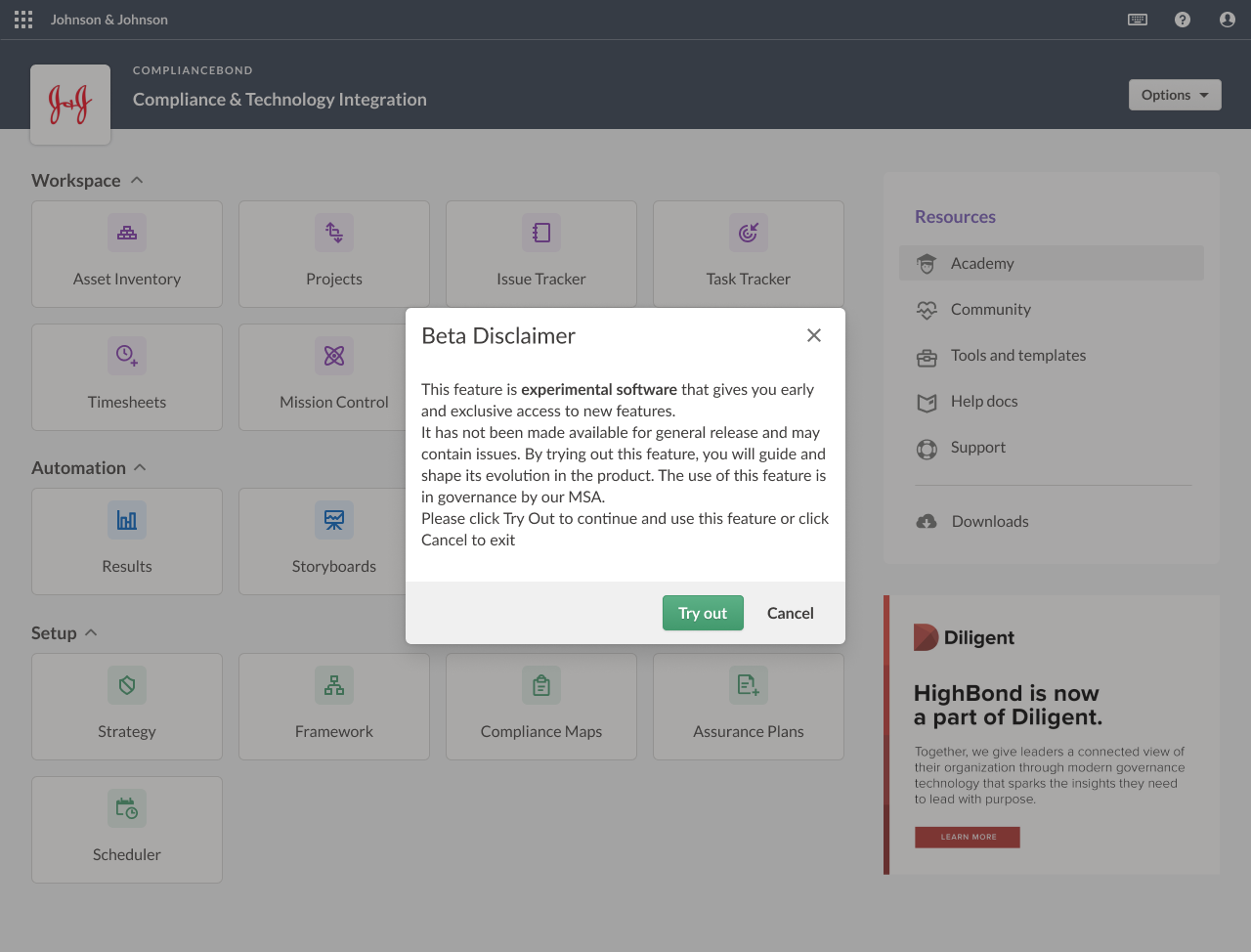Open the Scheduler calendar icon
This screenshot has width=1251, height=952.
tap(127, 808)
